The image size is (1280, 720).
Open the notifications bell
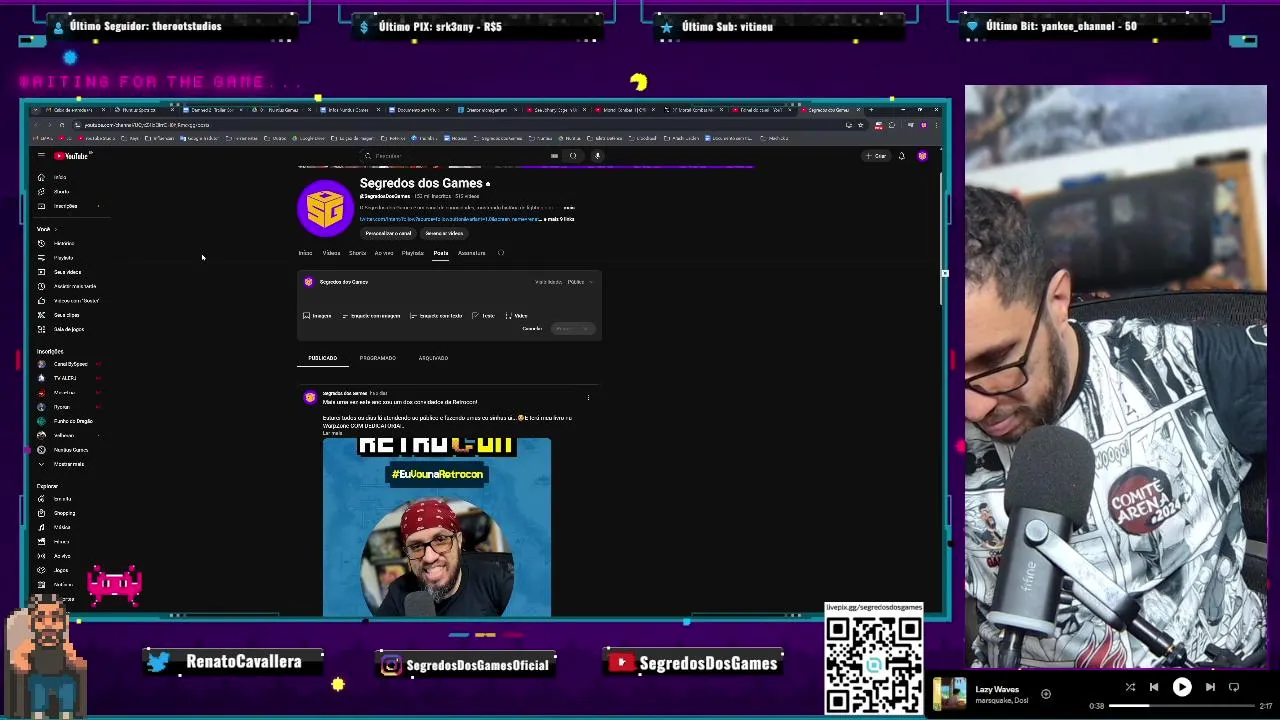tap(901, 156)
